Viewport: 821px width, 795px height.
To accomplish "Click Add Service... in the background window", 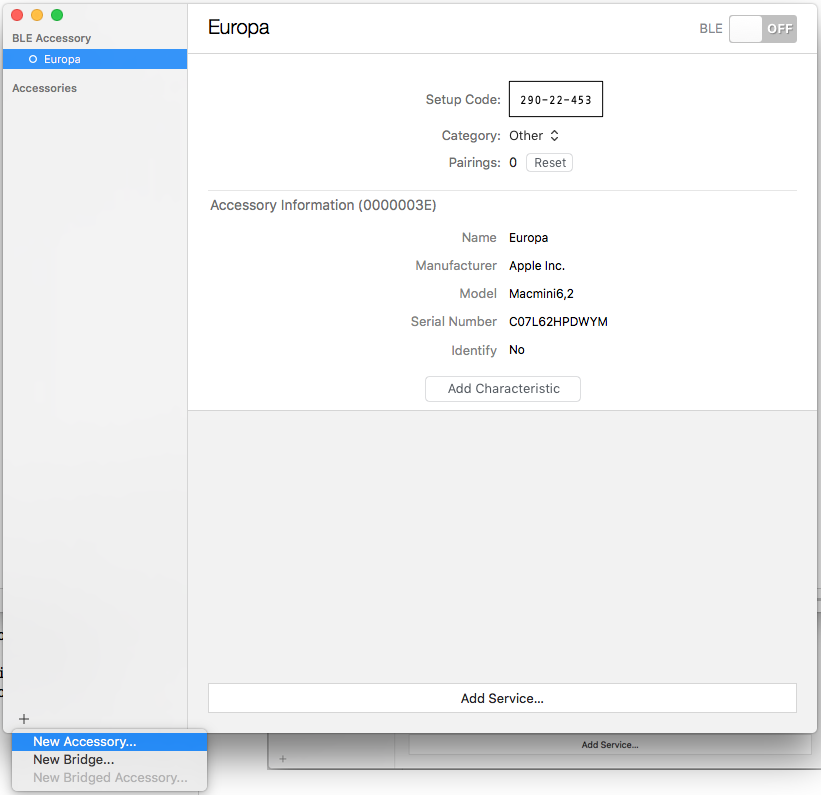I will click(x=609, y=745).
